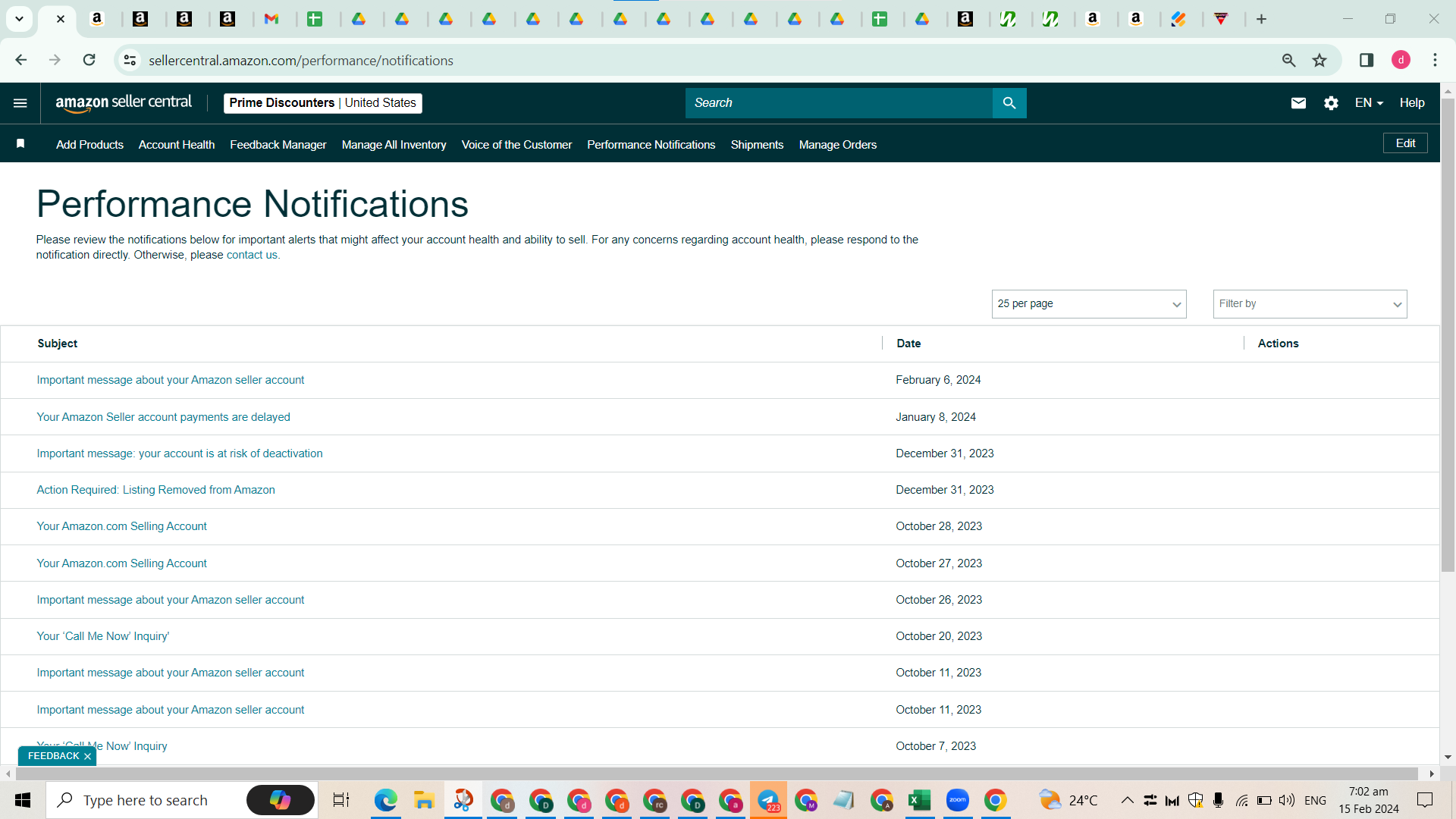Expand the Filter by dropdown
The width and height of the screenshot is (1456, 819).
pyautogui.click(x=1310, y=304)
